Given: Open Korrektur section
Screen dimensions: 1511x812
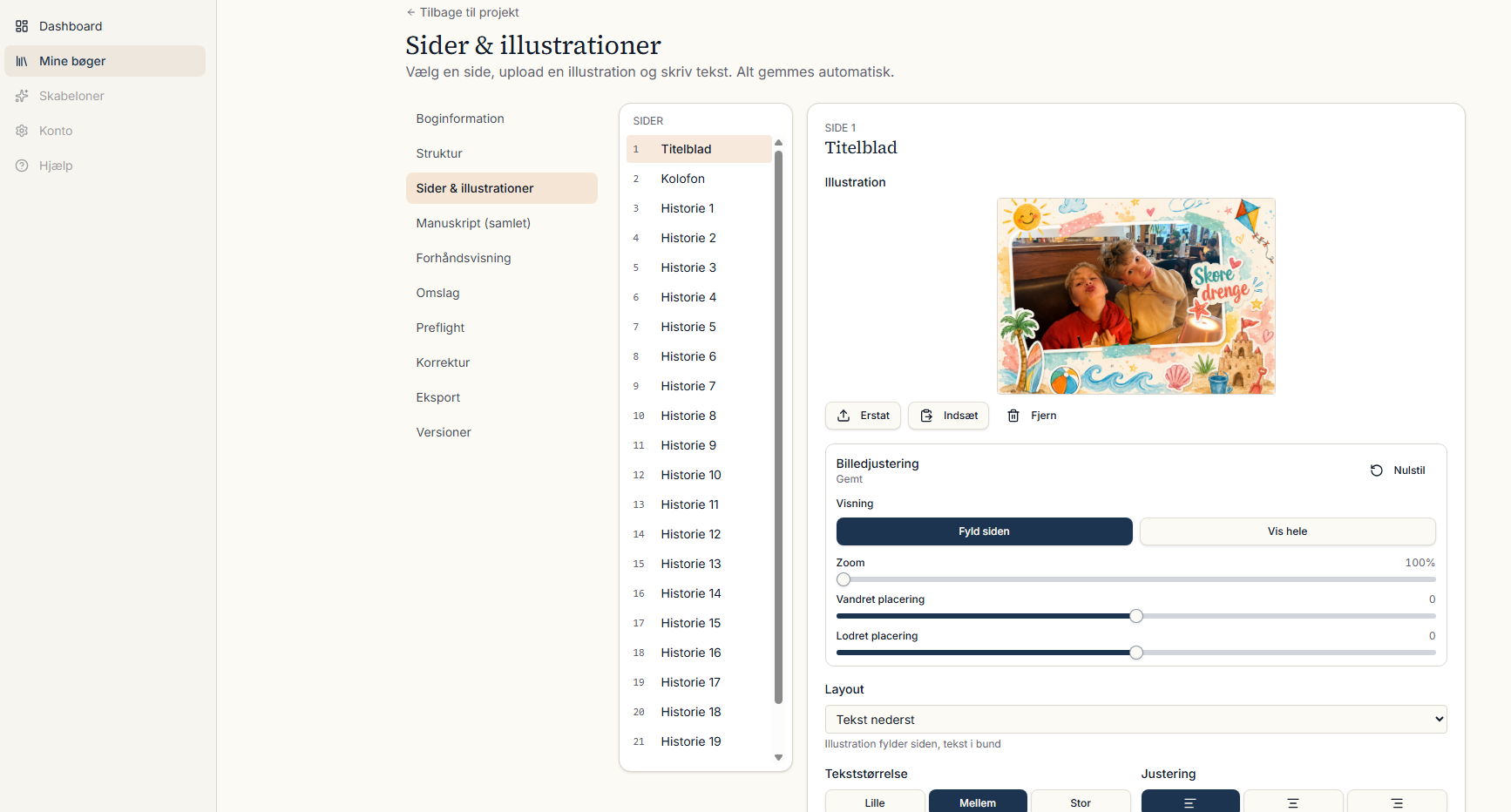Looking at the screenshot, I should 502,362.
